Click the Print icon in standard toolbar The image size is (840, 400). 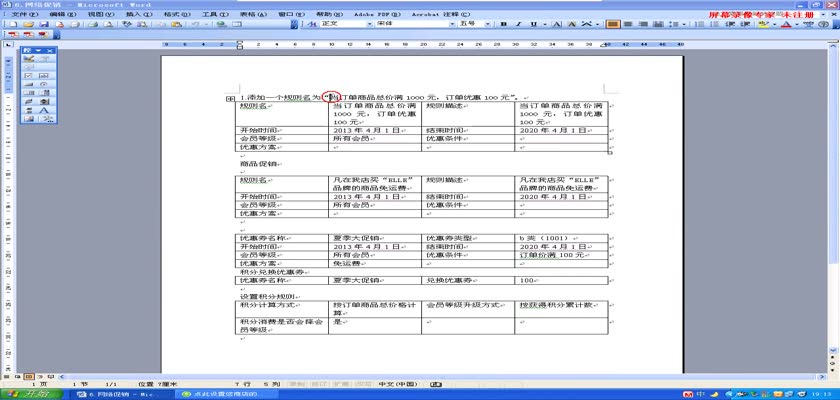pos(92,24)
